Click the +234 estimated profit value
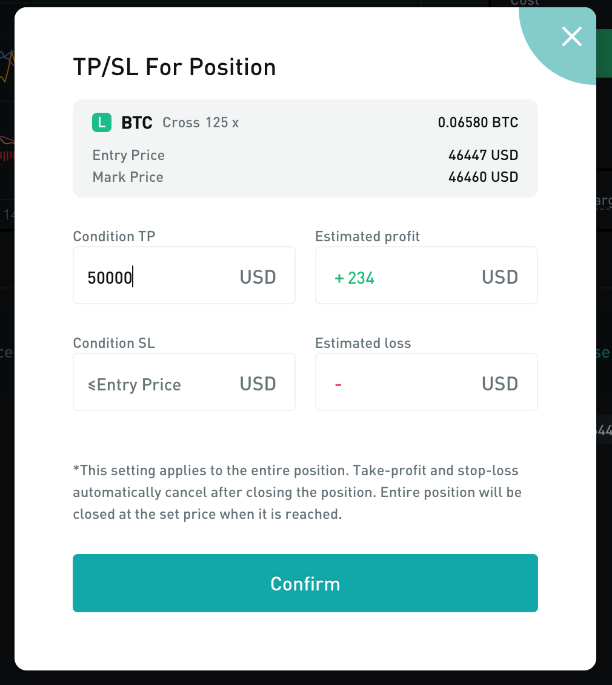Viewport: 612px width, 685px height. (355, 278)
